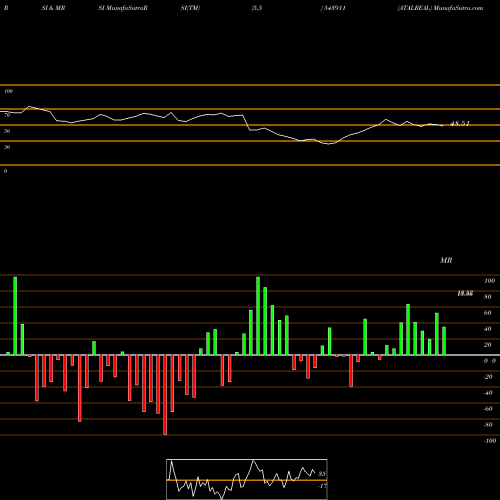500x500 pixels.
Task: Click the MR scale 40 label
Action: coord(488,329)
